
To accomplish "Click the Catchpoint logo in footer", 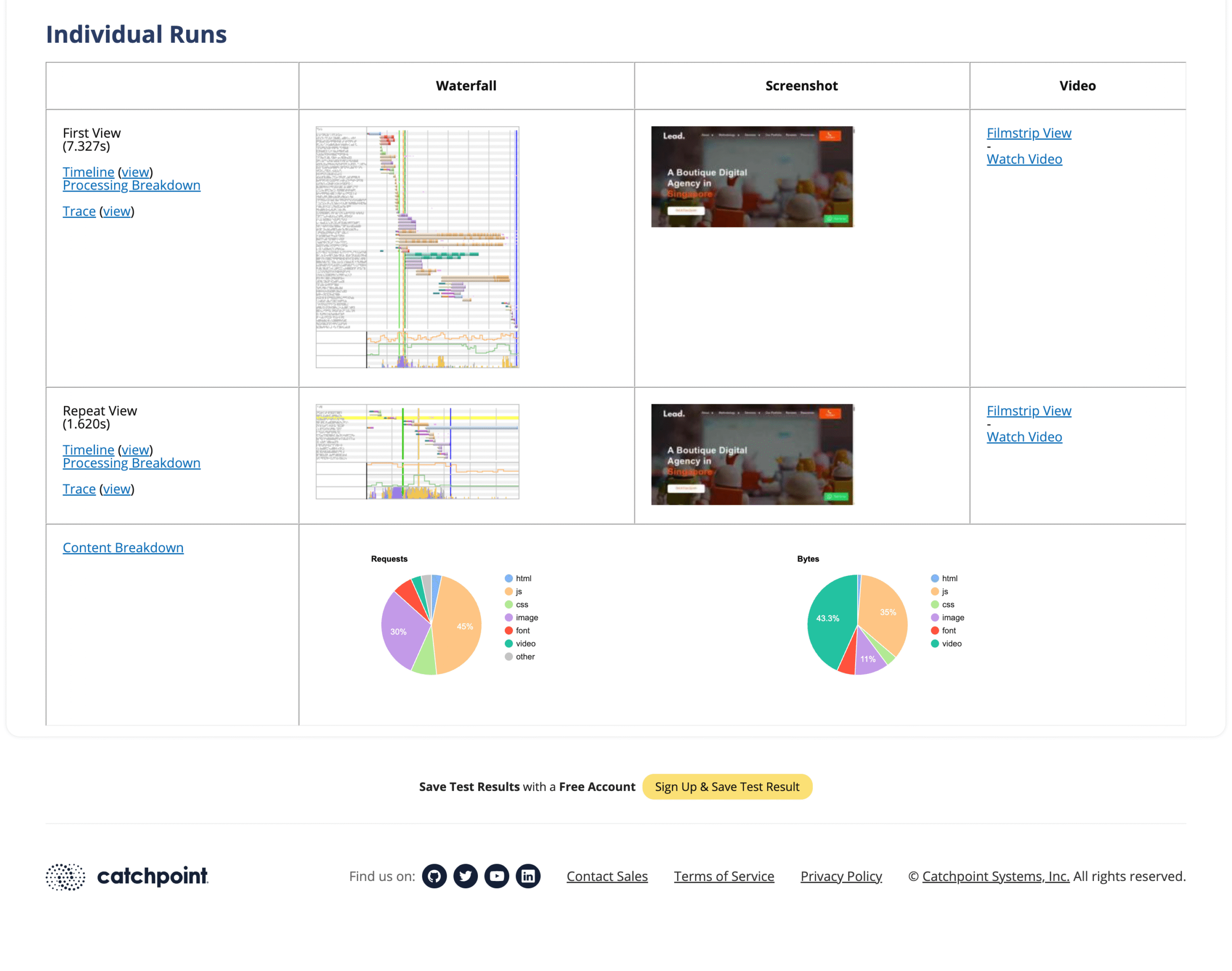I will 128,876.
